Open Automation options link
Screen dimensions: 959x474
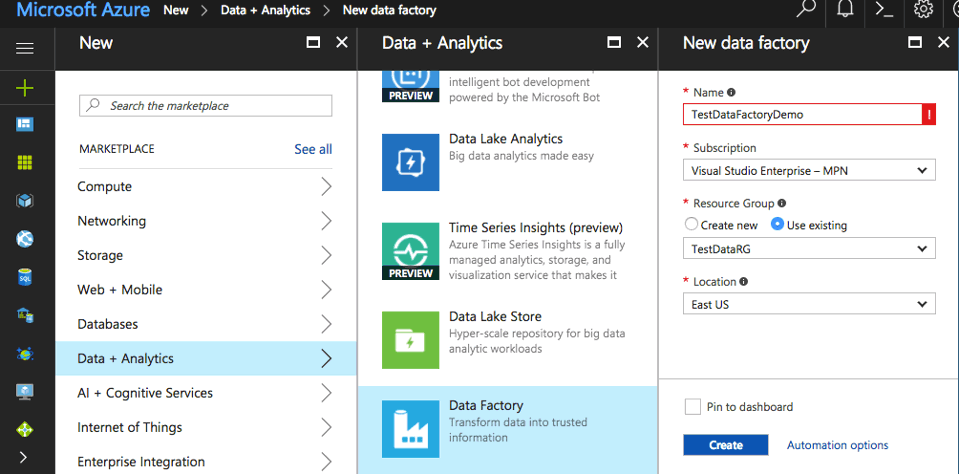click(x=837, y=445)
